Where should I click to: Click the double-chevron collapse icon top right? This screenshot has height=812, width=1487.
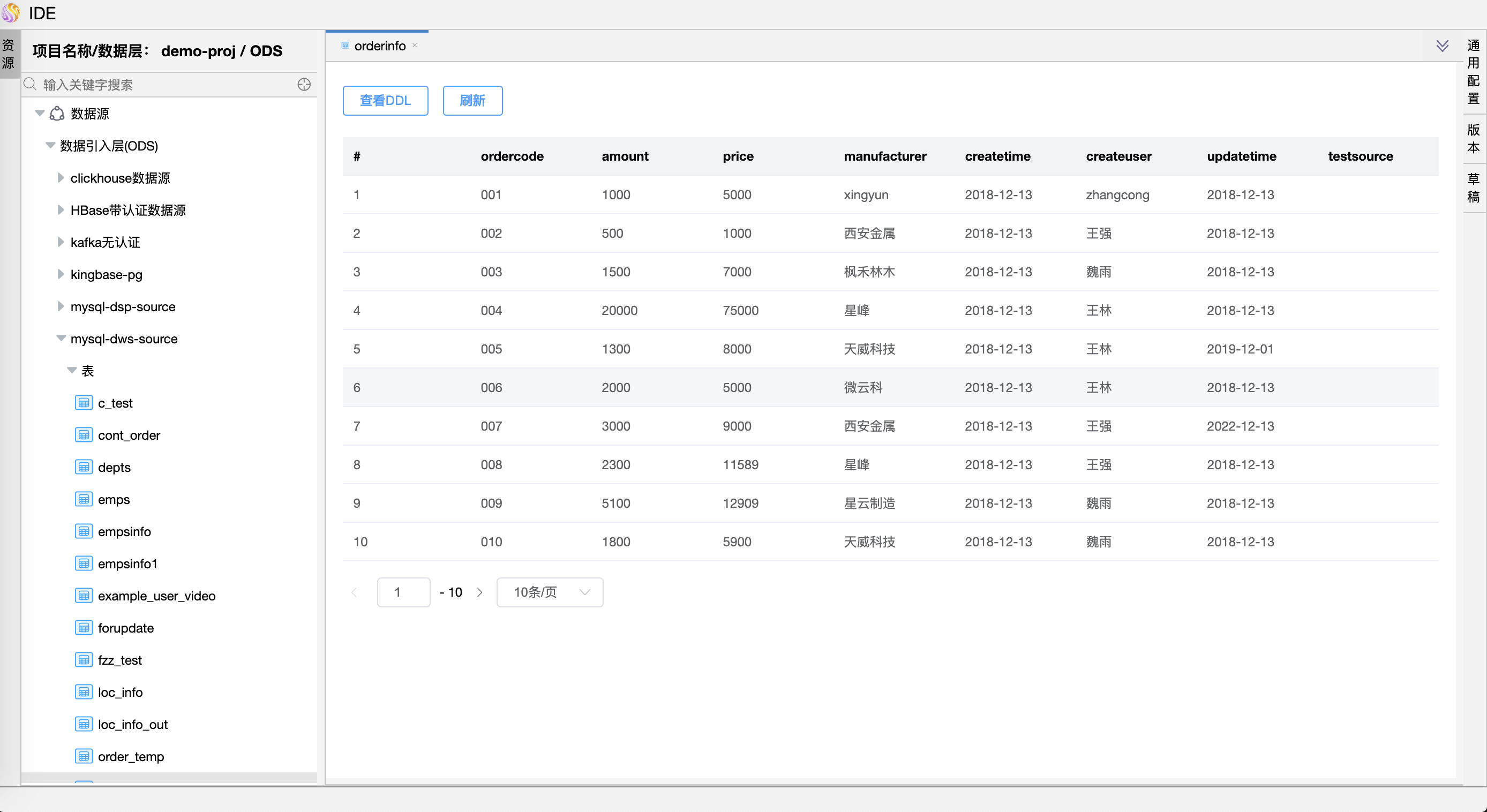tap(1442, 46)
